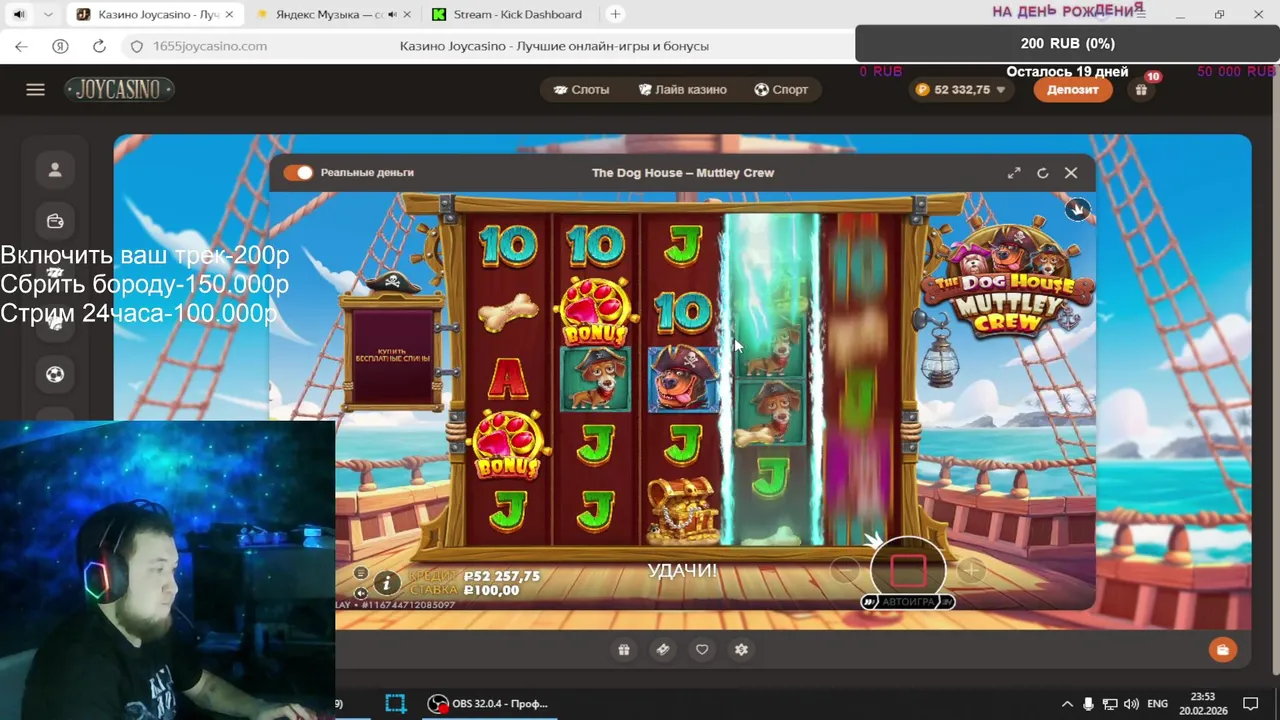
Task: Open the 23:53 clock and calendar
Action: pyautogui.click(x=1203, y=703)
